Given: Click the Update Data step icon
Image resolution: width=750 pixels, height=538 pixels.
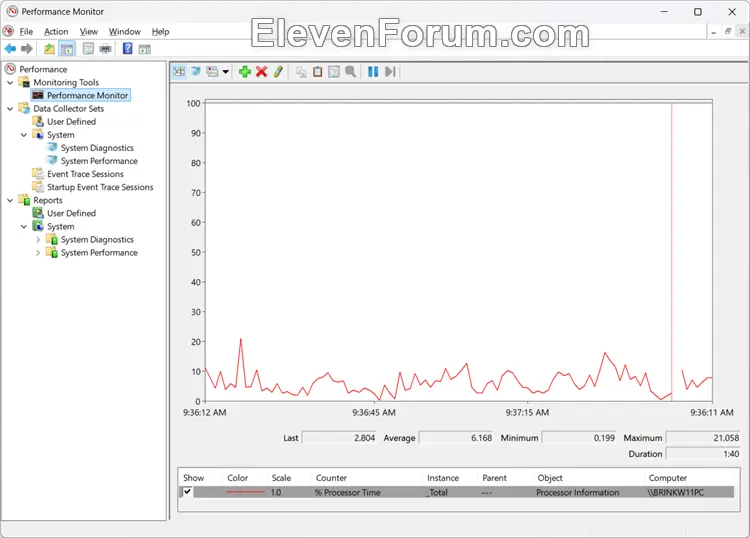Looking at the screenshot, I should coord(390,72).
